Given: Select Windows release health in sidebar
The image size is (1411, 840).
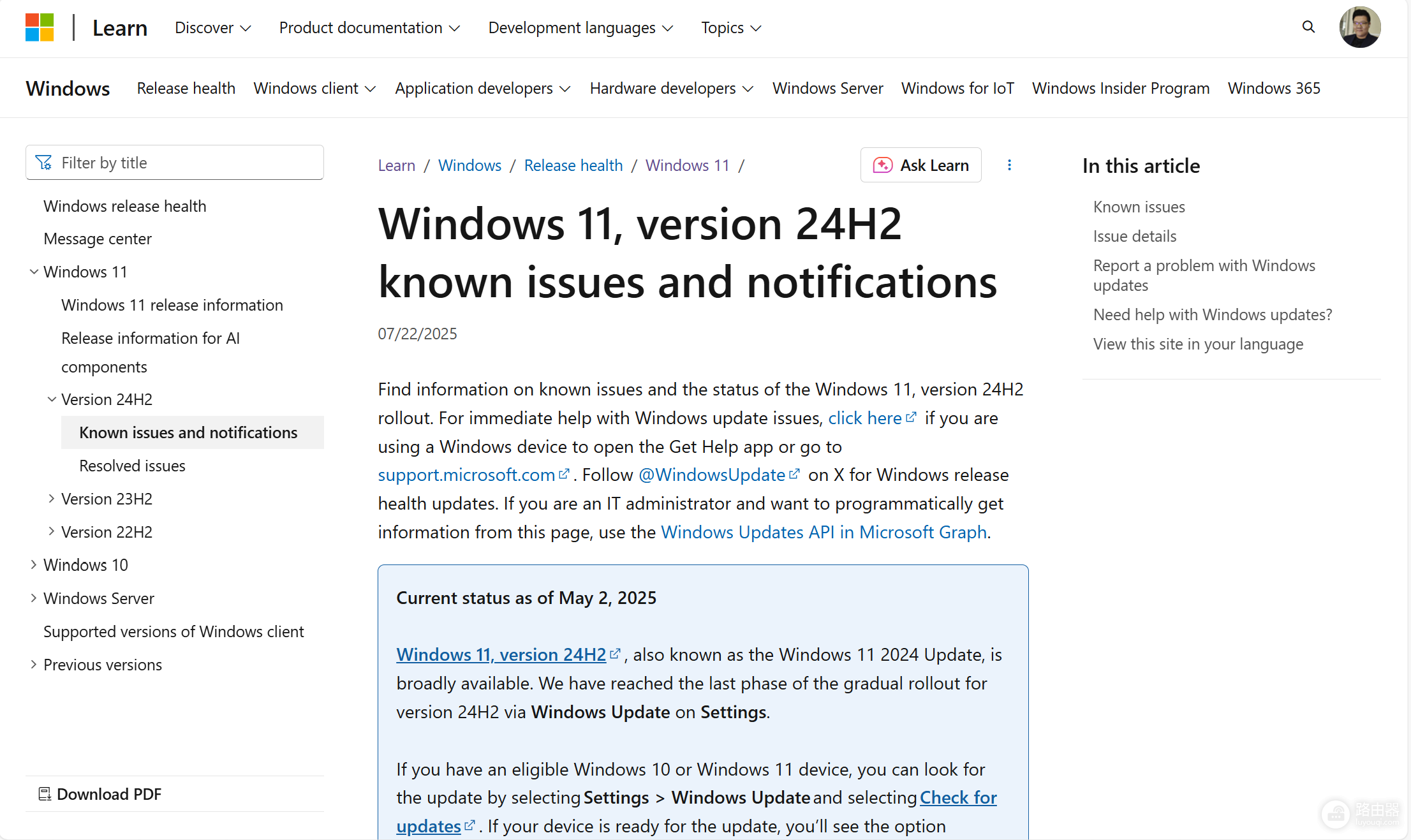Looking at the screenshot, I should point(125,206).
